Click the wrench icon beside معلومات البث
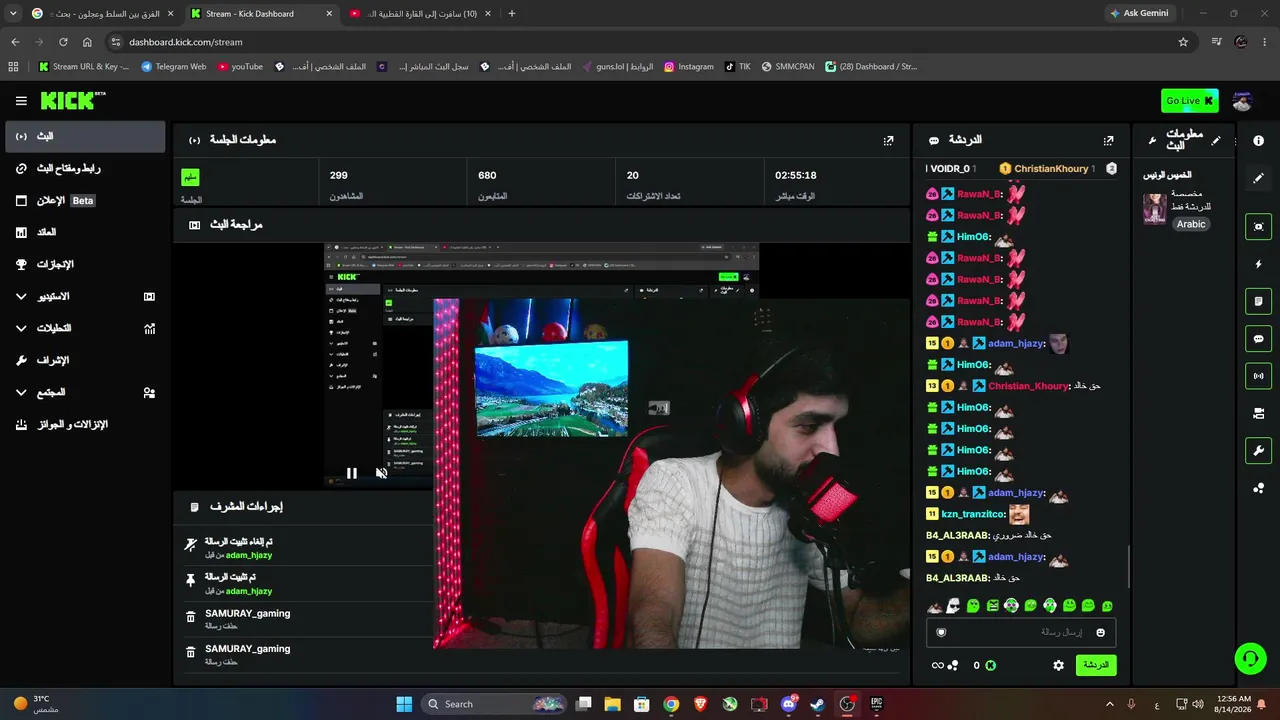Image resolution: width=1280 pixels, height=720 pixels. point(1152,141)
